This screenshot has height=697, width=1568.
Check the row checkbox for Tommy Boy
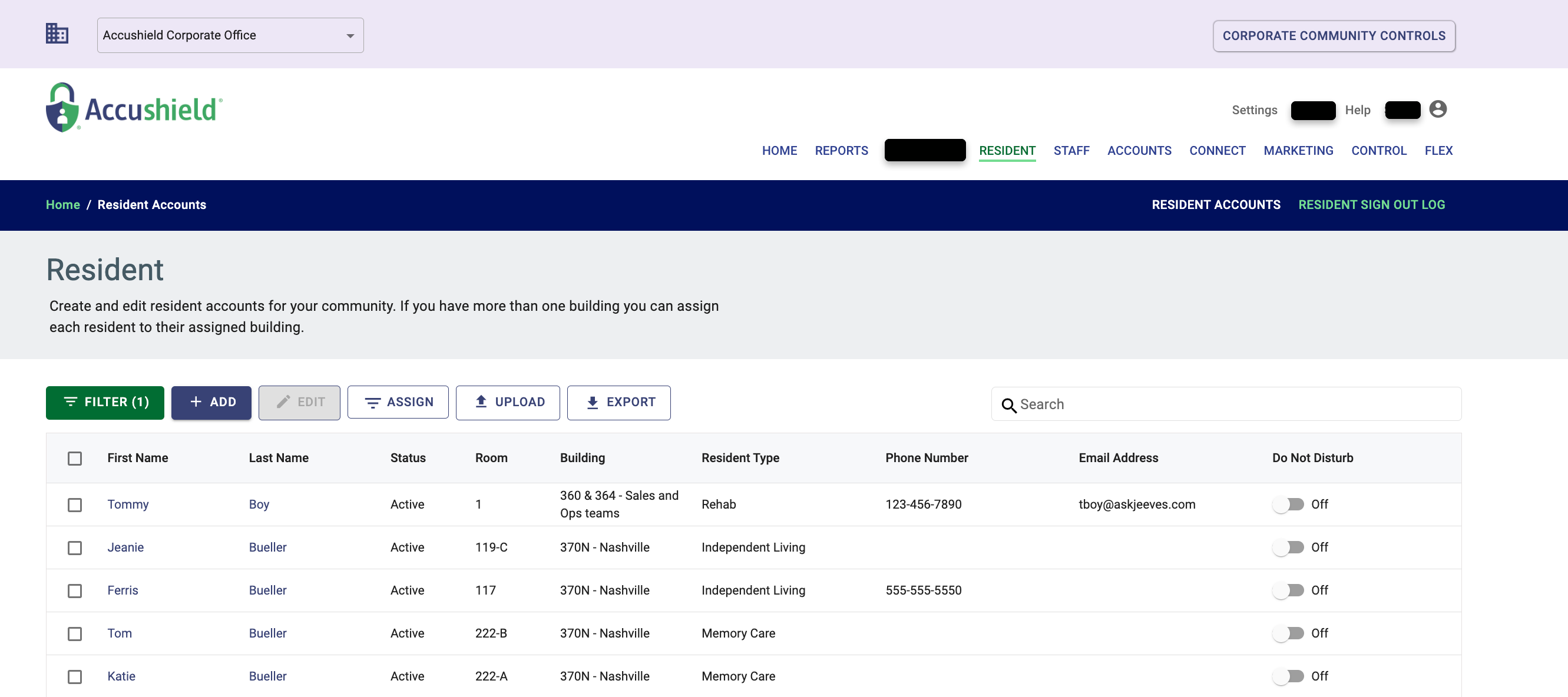tap(75, 505)
